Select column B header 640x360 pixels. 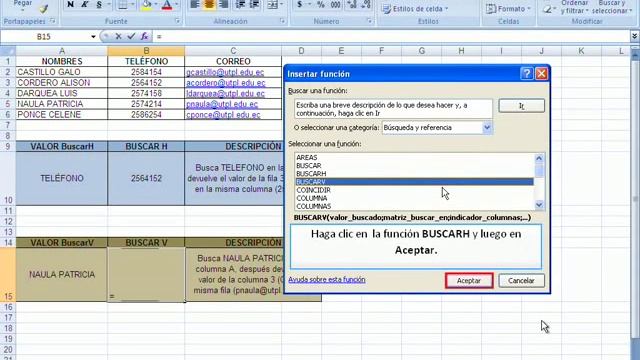click(146, 51)
